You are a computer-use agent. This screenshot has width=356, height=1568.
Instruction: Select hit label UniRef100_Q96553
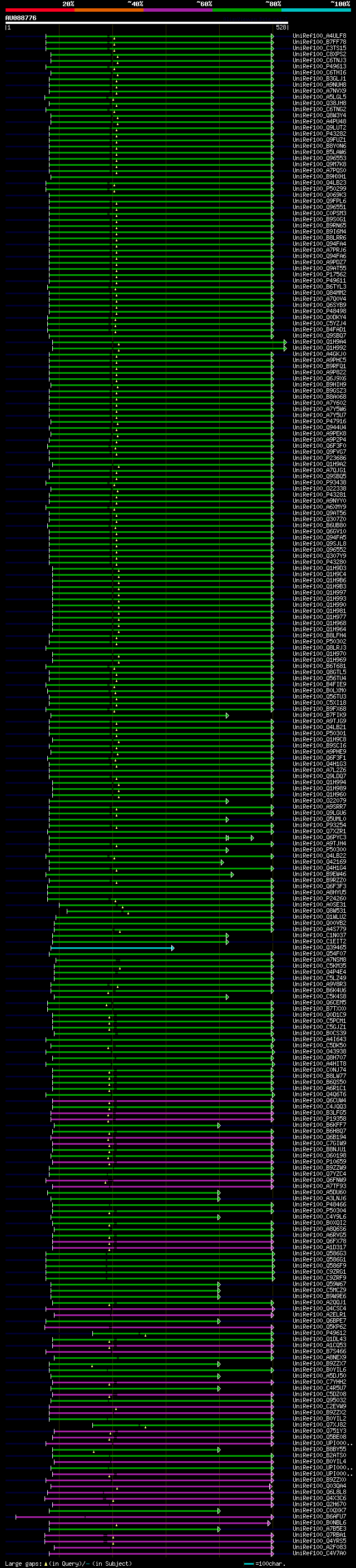click(319, 159)
